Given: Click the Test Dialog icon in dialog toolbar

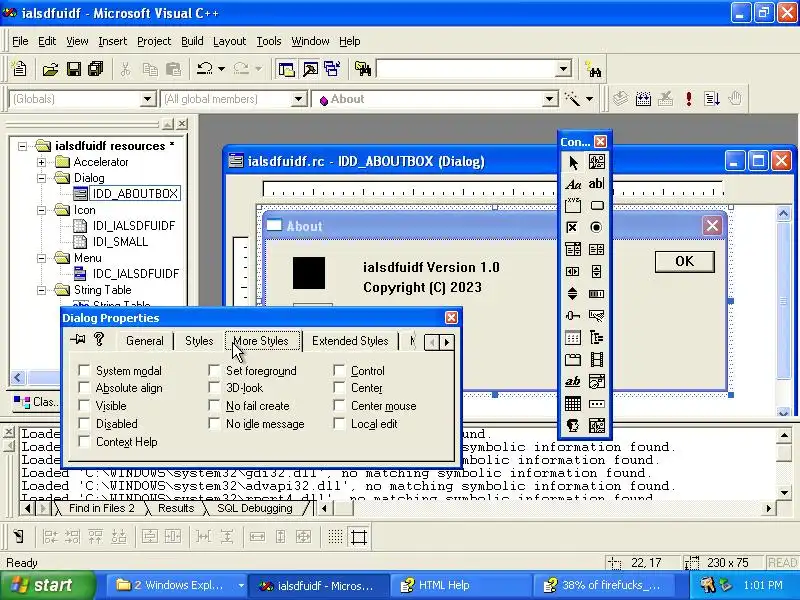Looking at the screenshot, I should [x=18, y=537].
